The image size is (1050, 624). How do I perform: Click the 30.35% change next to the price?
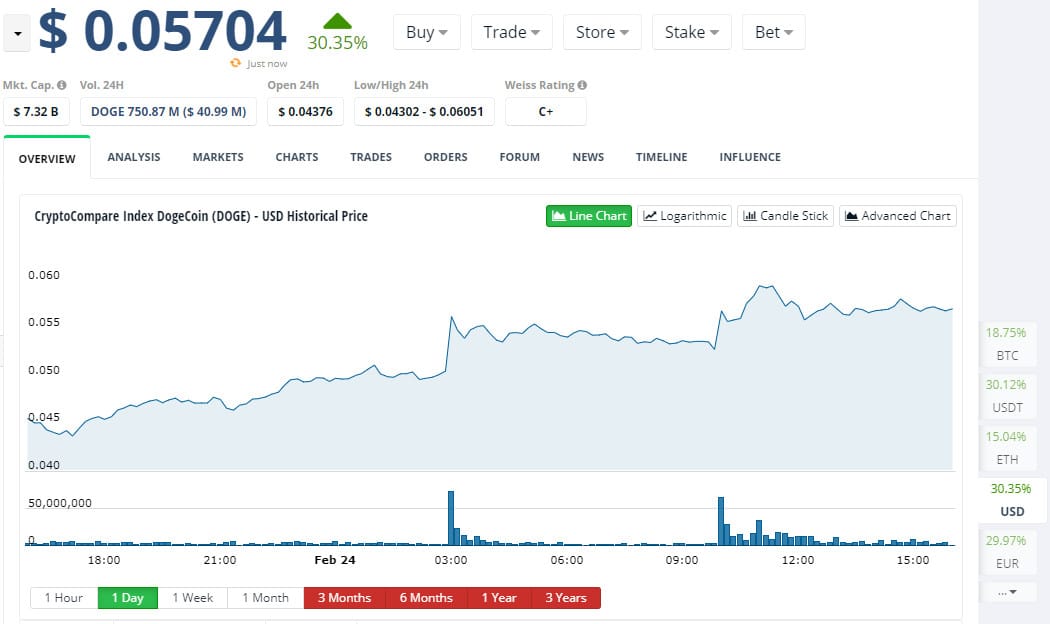coord(338,43)
